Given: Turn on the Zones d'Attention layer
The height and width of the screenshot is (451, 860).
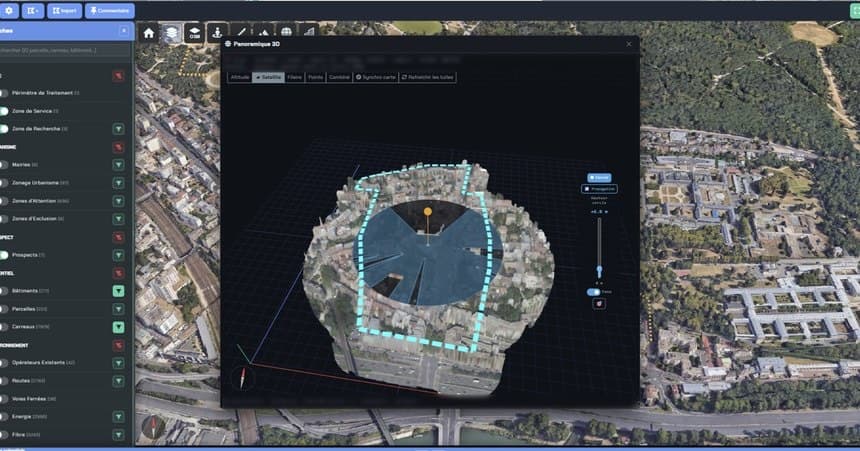Looking at the screenshot, I should (3, 201).
